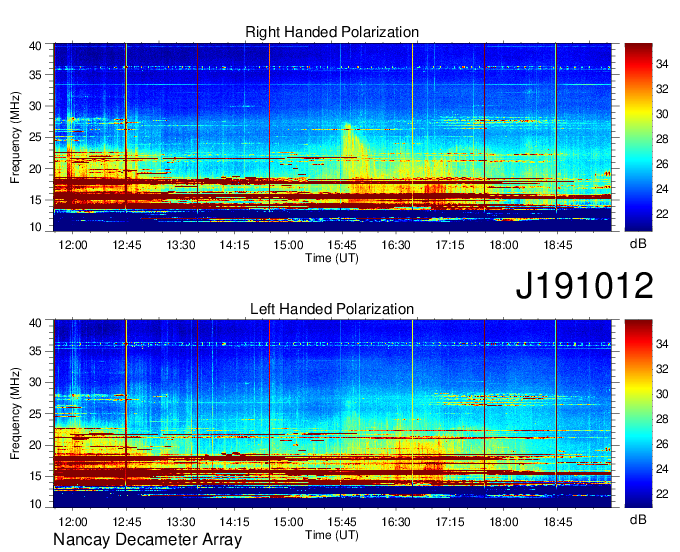The width and height of the screenshot is (680, 552).
Task: Click the 25 MHz tick on the Left Handed plot
Action: pyautogui.click(x=36, y=414)
